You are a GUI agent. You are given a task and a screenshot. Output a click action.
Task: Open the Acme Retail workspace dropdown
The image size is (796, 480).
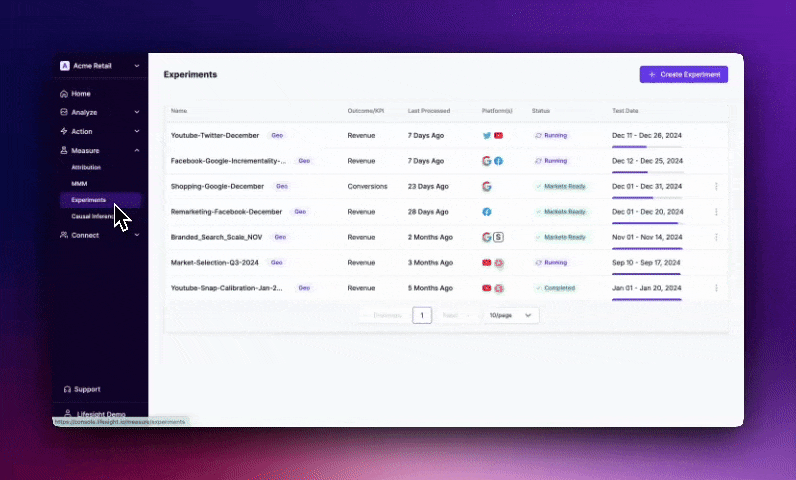click(137, 66)
